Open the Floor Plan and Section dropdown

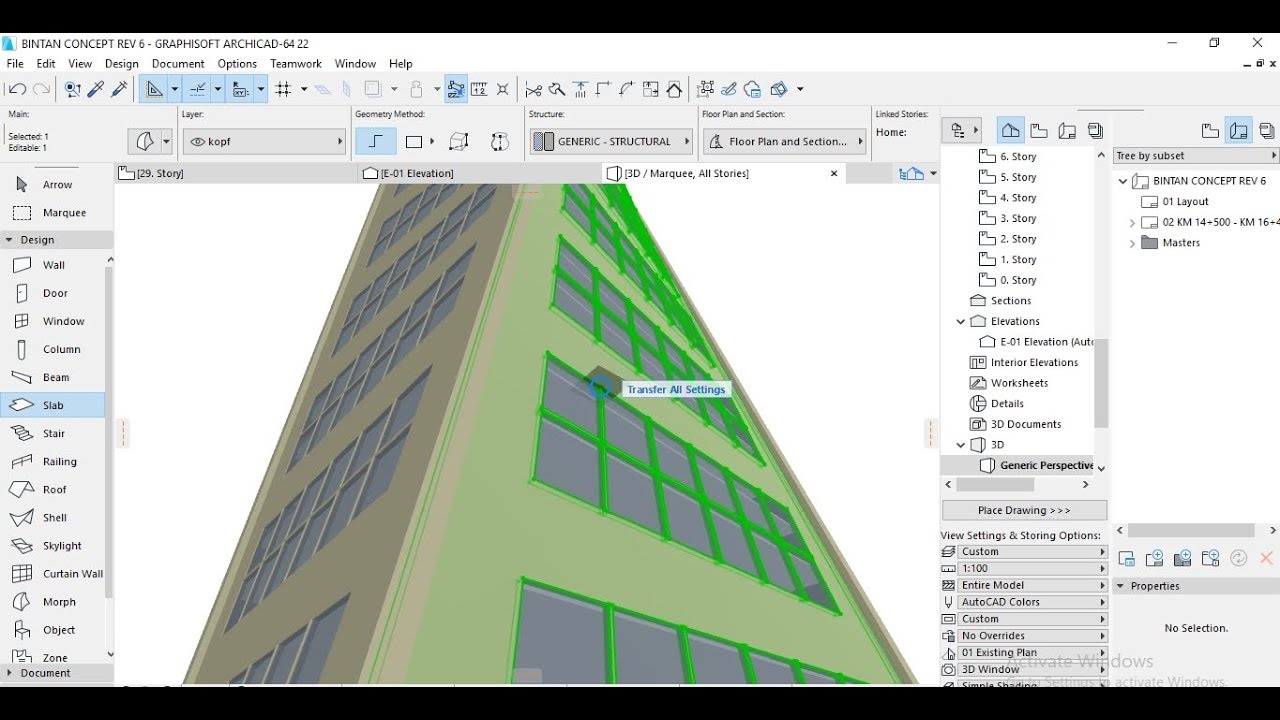click(x=784, y=142)
